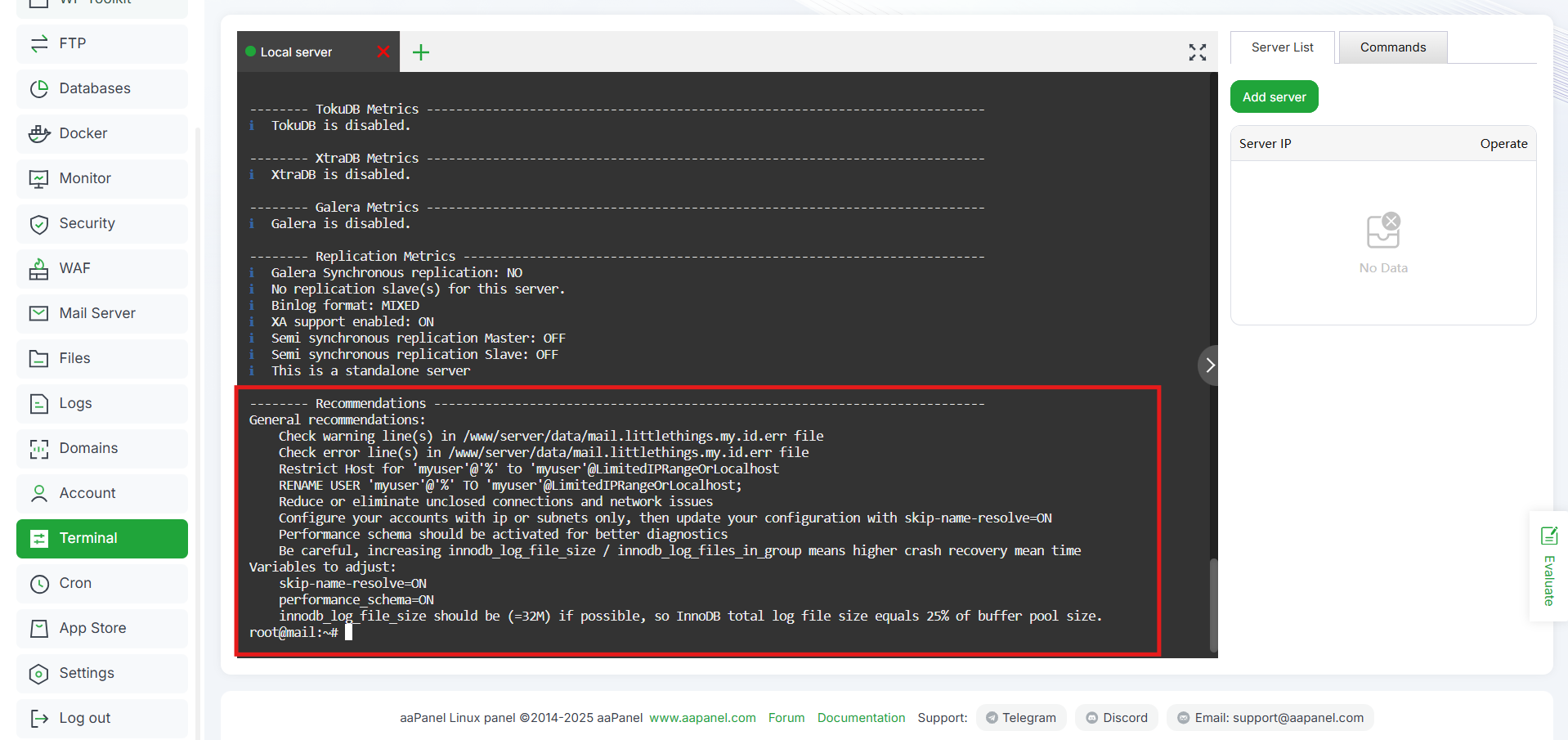Open Logs from sidebar
1568x740 pixels.
[102, 403]
